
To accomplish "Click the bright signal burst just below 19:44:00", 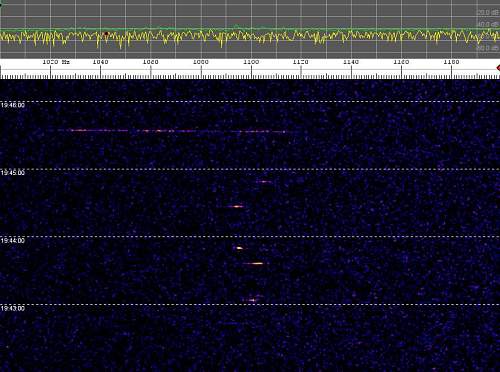I will click(x=239, y=248).
